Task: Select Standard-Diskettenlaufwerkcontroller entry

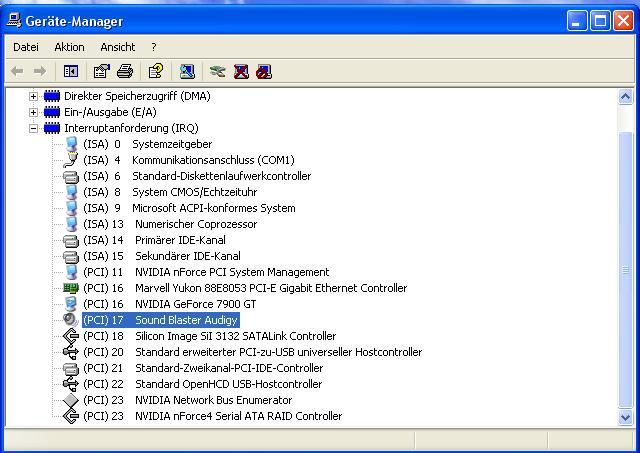Action: [197, 176]
